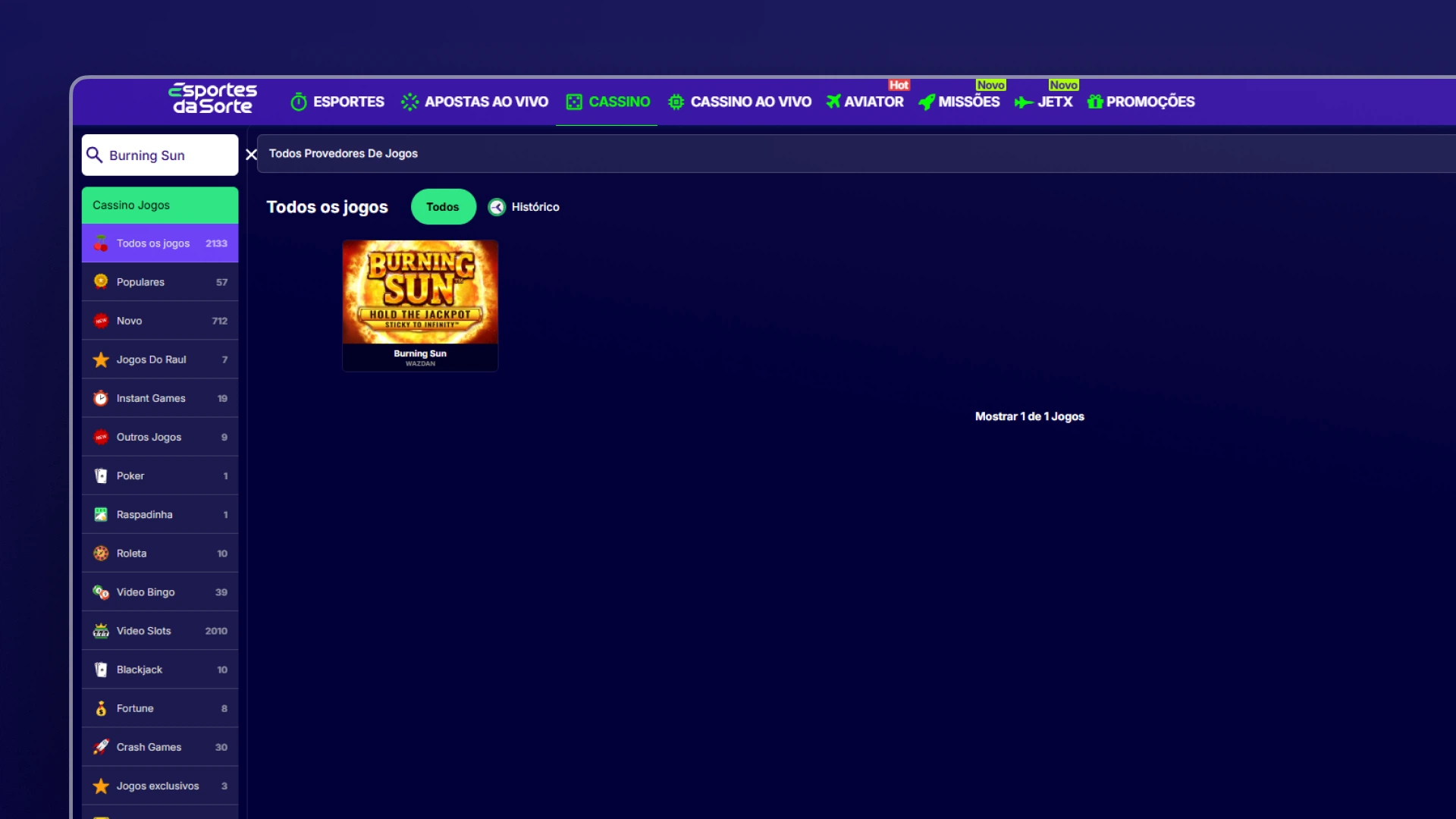1456x819 pixels.
Task: Open the Aviator game link
Action: coord(865,102)
